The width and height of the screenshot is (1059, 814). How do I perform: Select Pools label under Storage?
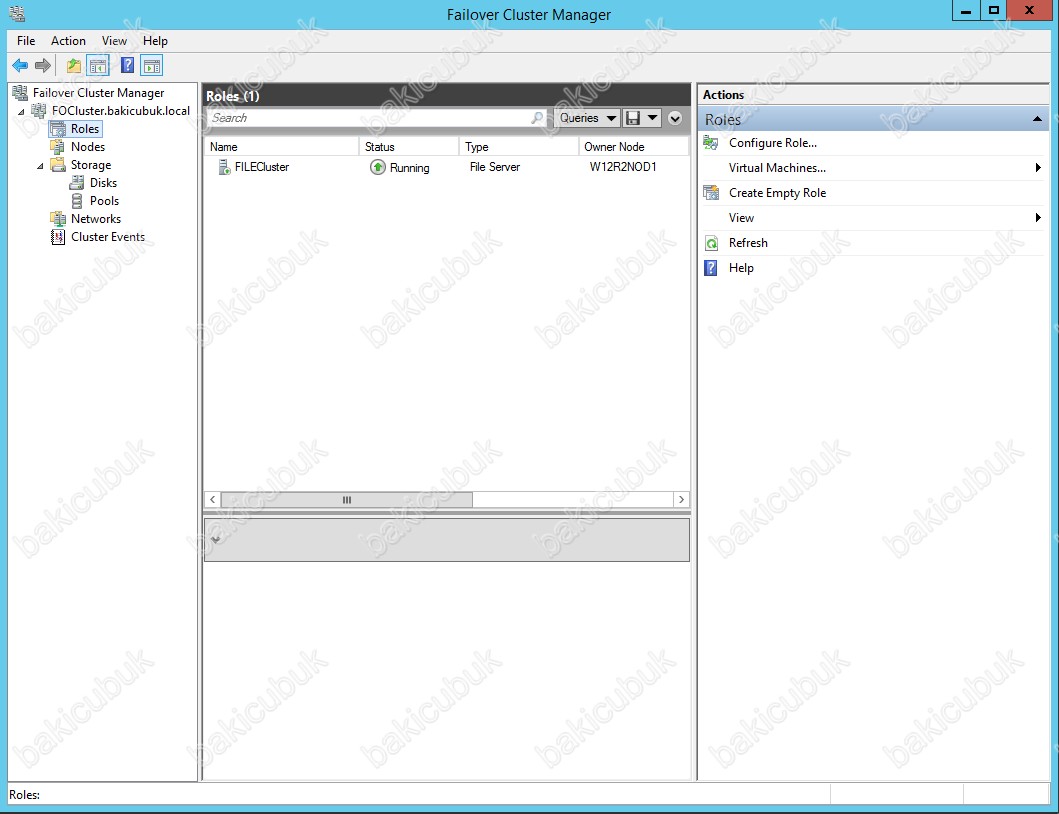tap(104, 201)
